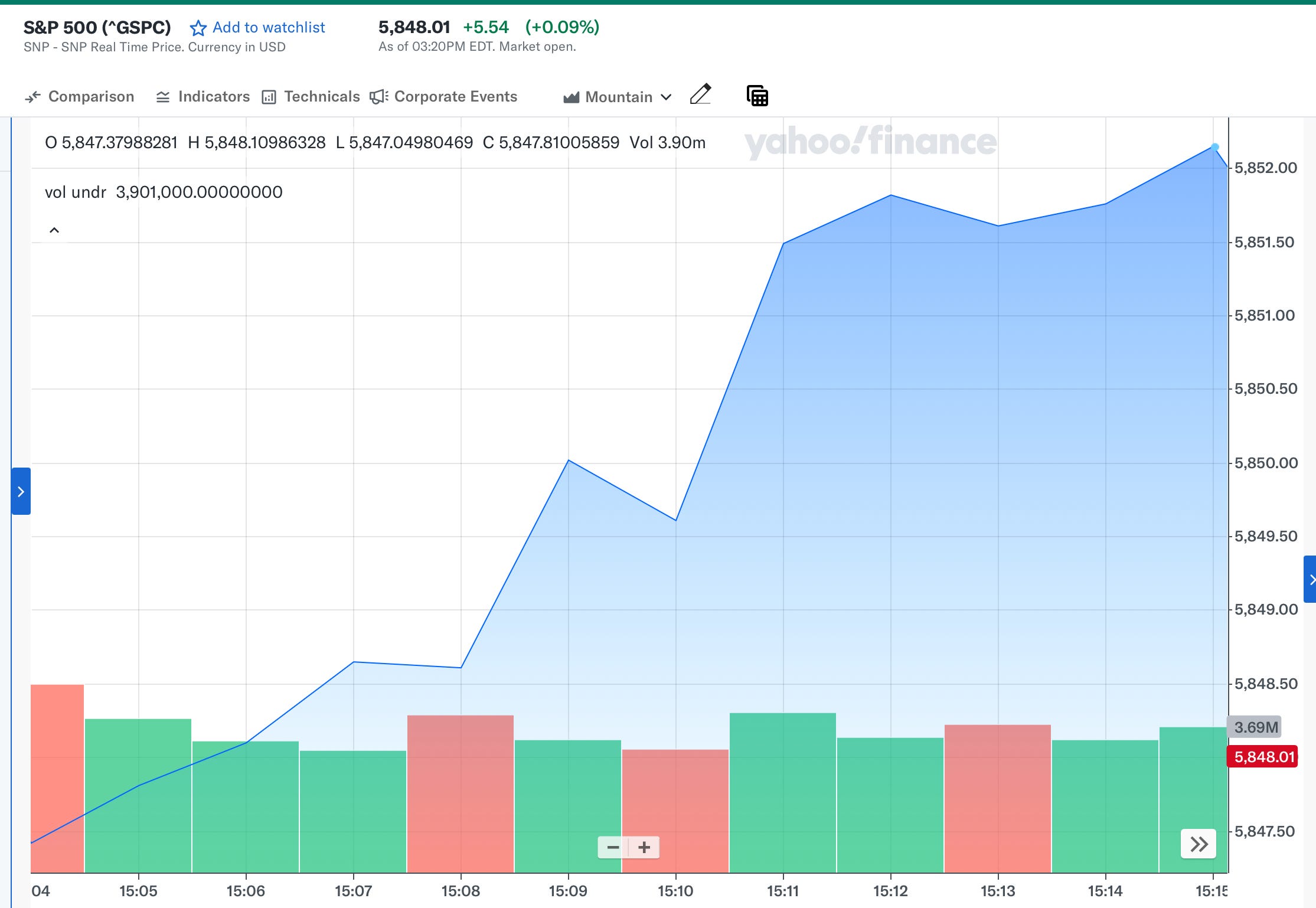Click the Comparison arrows icon
The width and height of the screenshot is (1316, 908).
32,97
